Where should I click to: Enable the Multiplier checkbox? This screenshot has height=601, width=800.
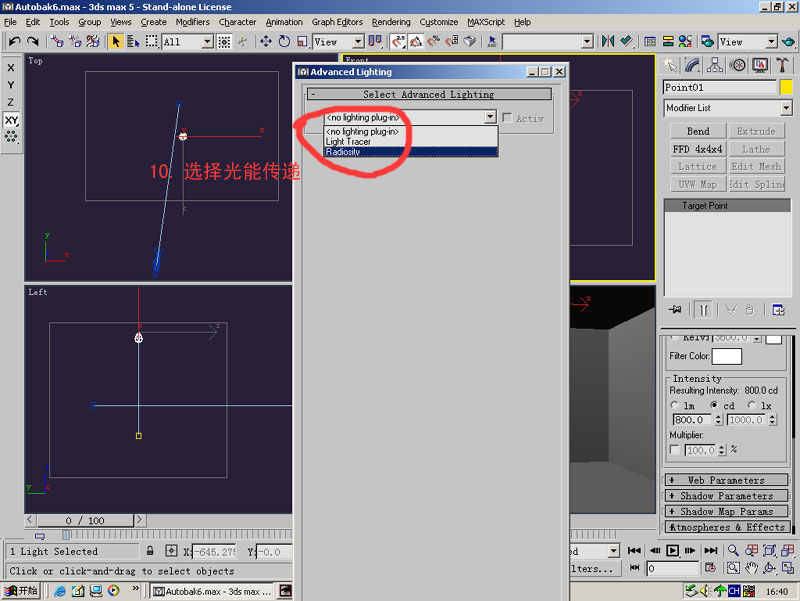coord(674,450)
